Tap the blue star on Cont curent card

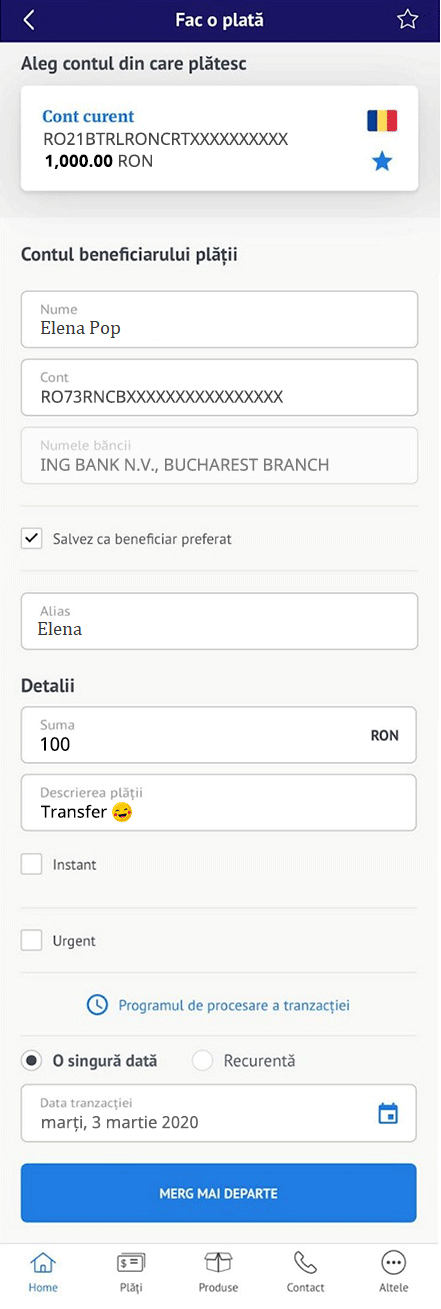(x=382, y=161)
